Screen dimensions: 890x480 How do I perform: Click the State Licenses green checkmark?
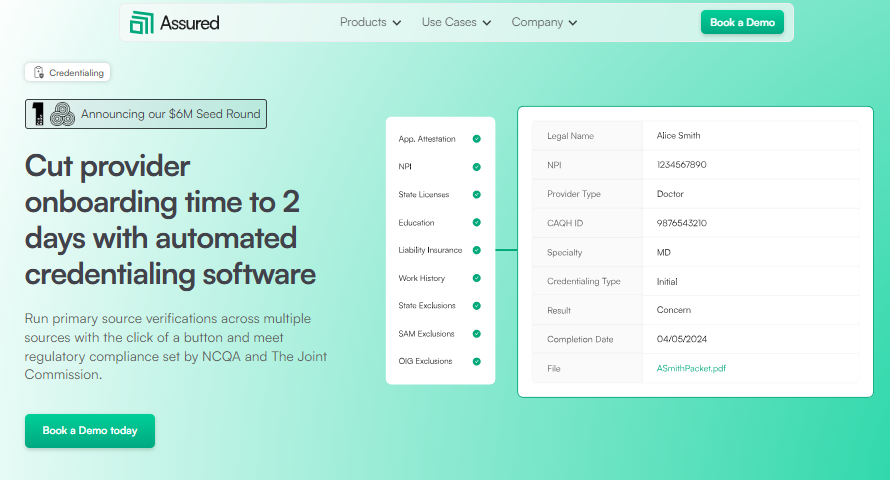coord(477,195)
